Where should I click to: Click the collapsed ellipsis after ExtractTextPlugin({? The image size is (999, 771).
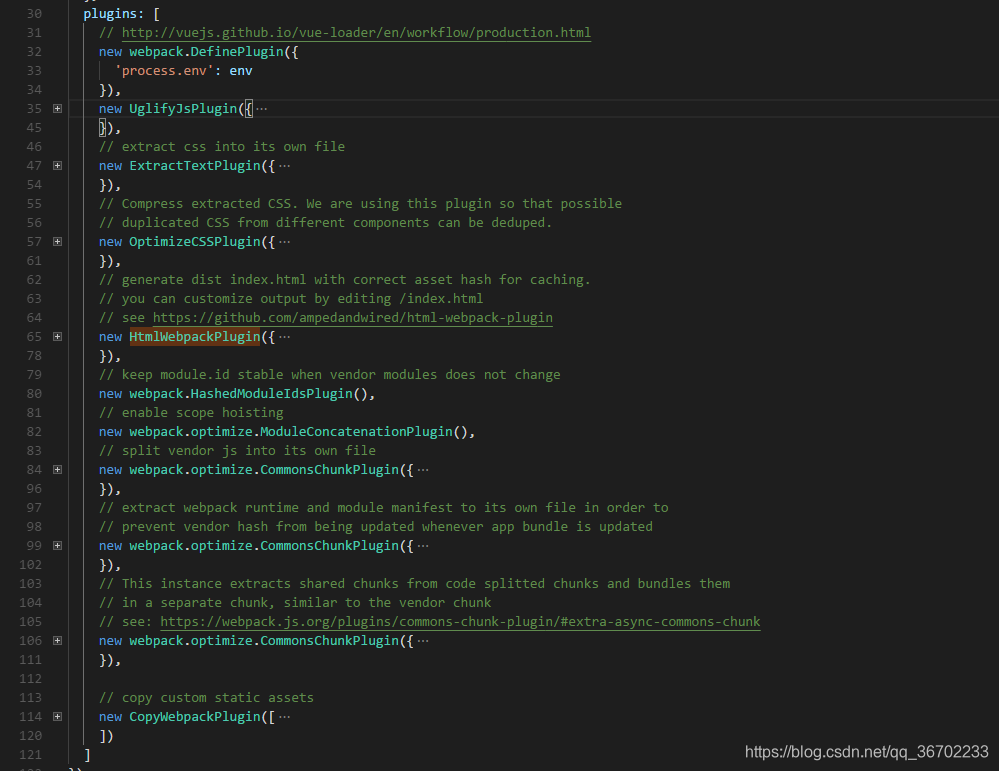coord(284,166)
